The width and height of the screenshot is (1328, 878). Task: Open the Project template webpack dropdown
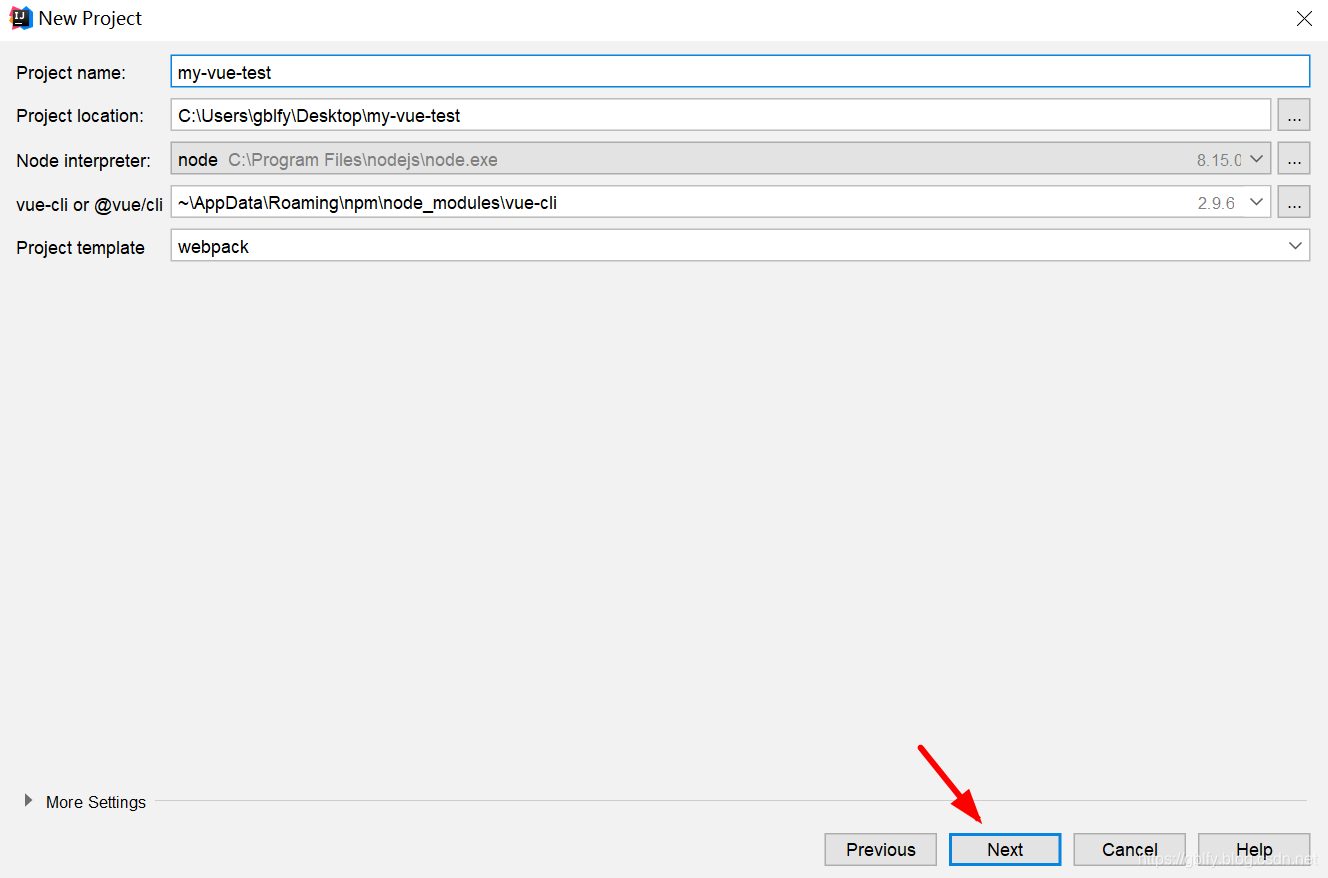[x=740, y=246]
